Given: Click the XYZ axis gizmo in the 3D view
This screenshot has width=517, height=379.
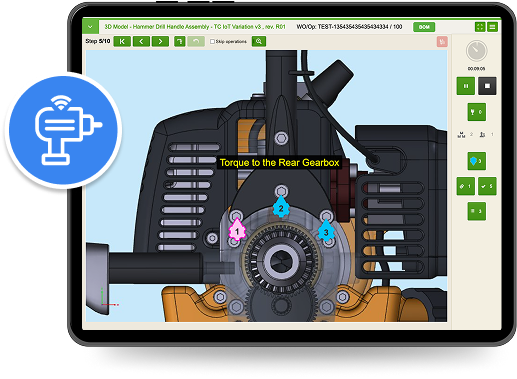Looking at the screenshot, I should 109,297.
